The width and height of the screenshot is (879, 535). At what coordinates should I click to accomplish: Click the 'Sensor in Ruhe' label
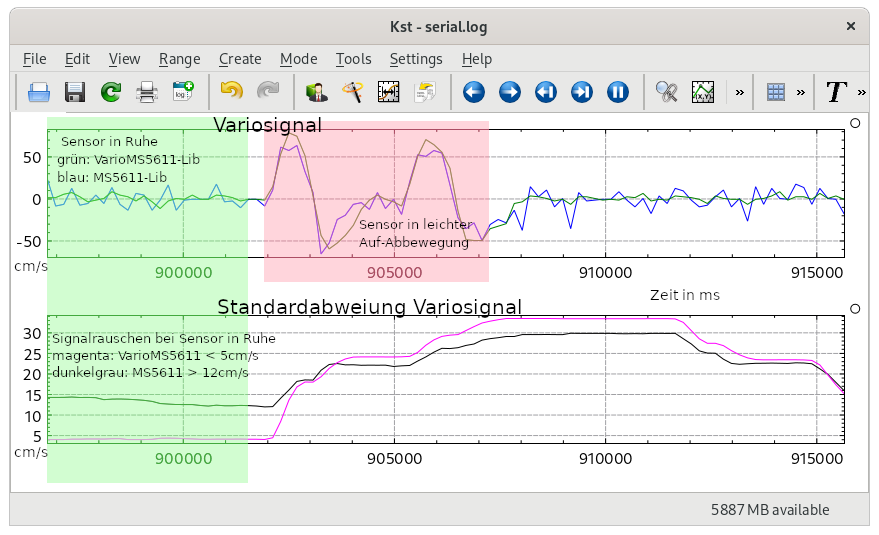[x=109, y=141]
